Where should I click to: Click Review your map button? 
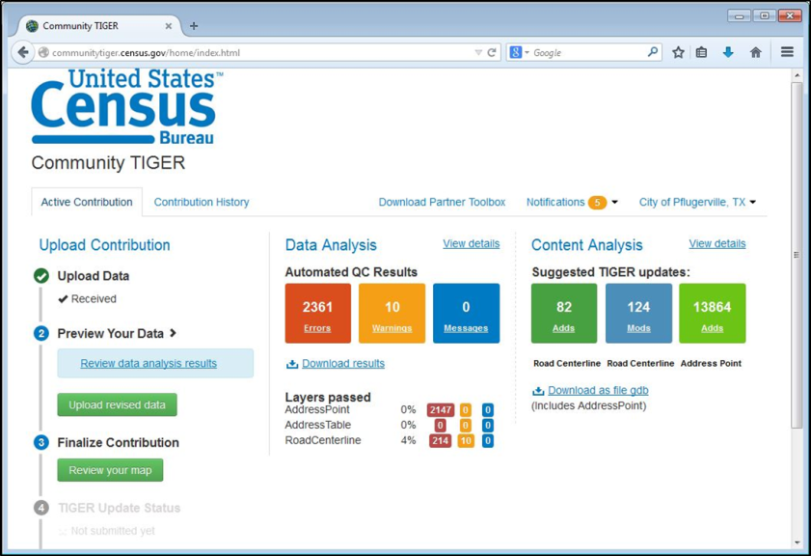point(110,470)
